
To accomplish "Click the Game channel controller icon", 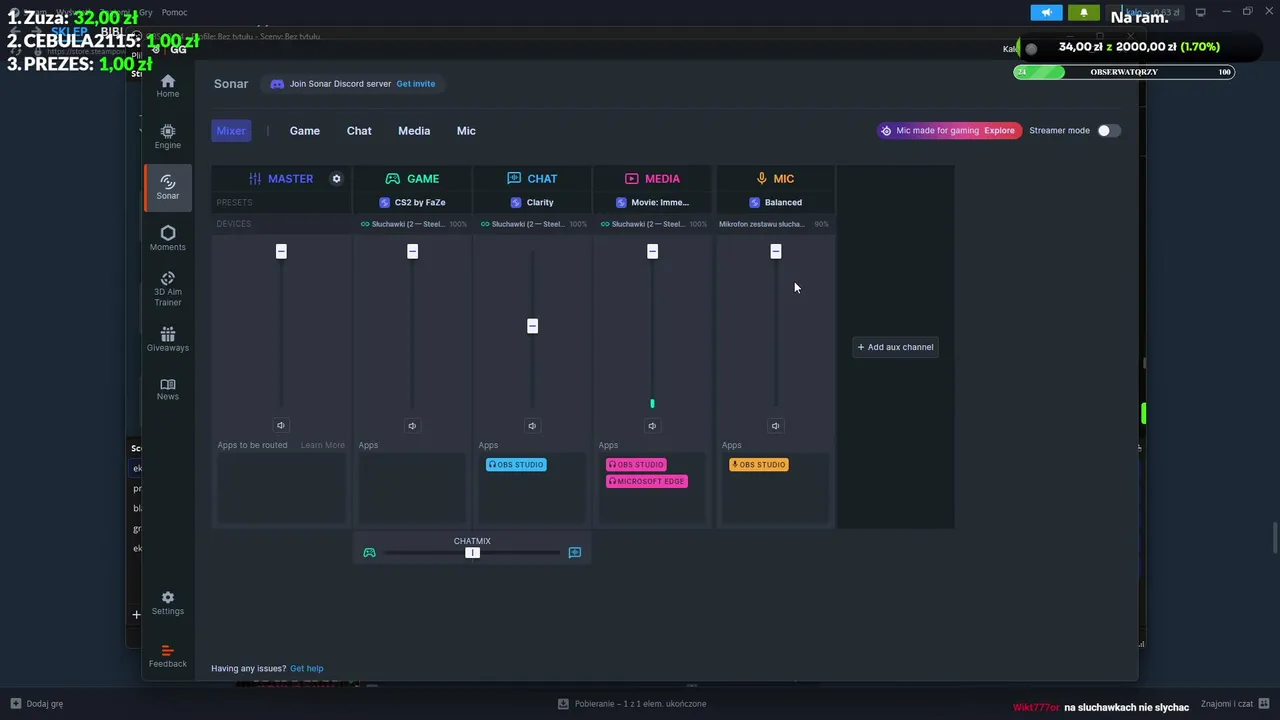I will (x=393, y=179).
